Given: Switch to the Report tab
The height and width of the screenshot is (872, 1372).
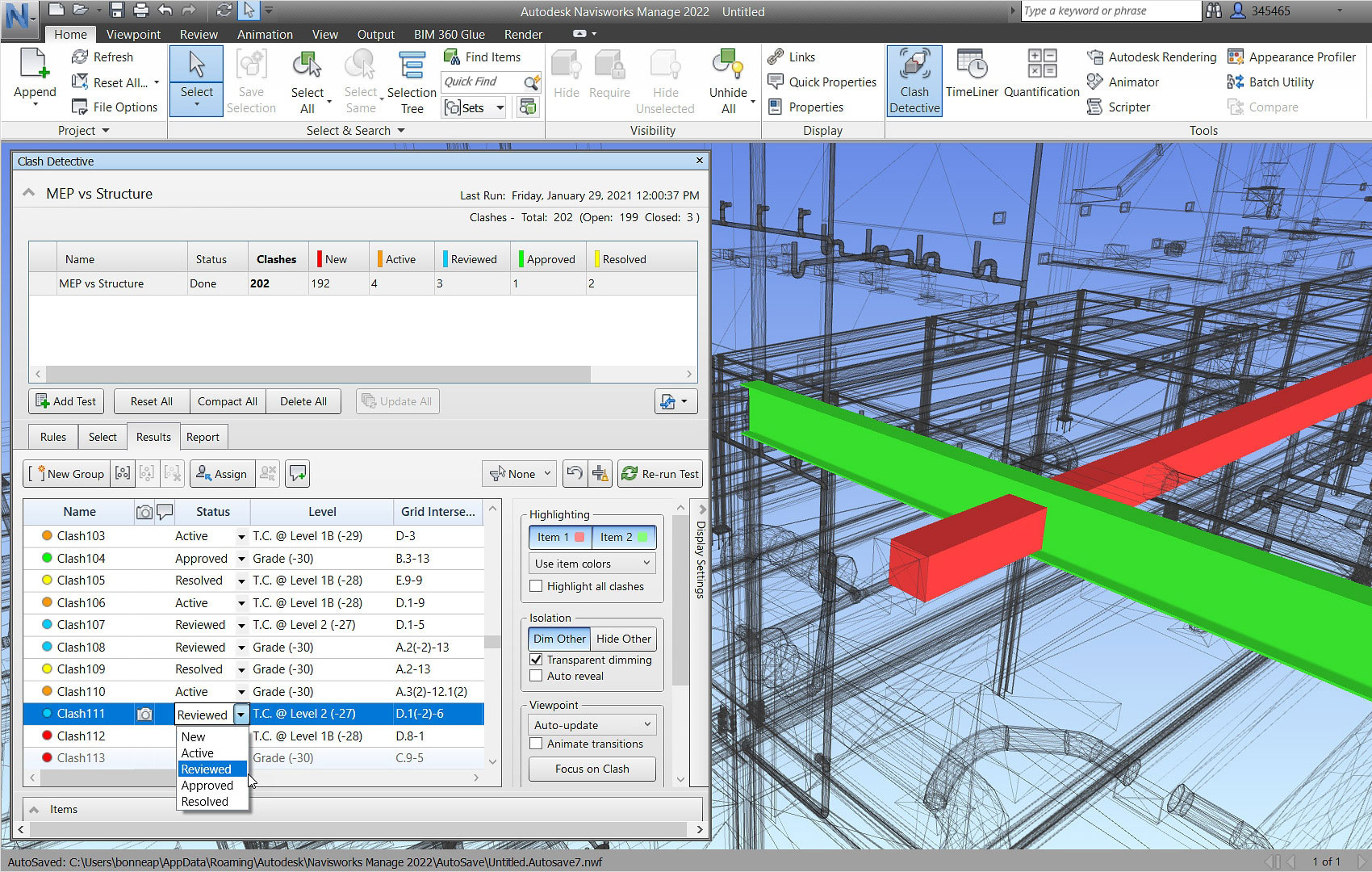Looking at the screenshot, I should click(203, 437).
